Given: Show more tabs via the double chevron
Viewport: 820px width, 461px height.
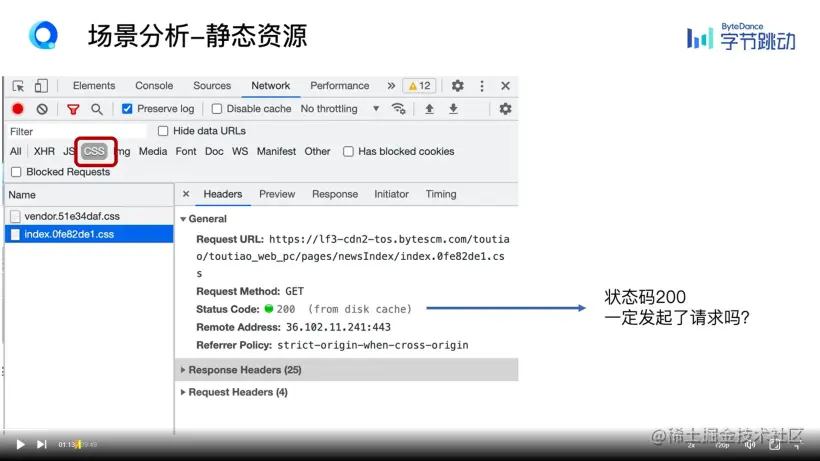Looking at the screenshot, I should pos(391,86).
